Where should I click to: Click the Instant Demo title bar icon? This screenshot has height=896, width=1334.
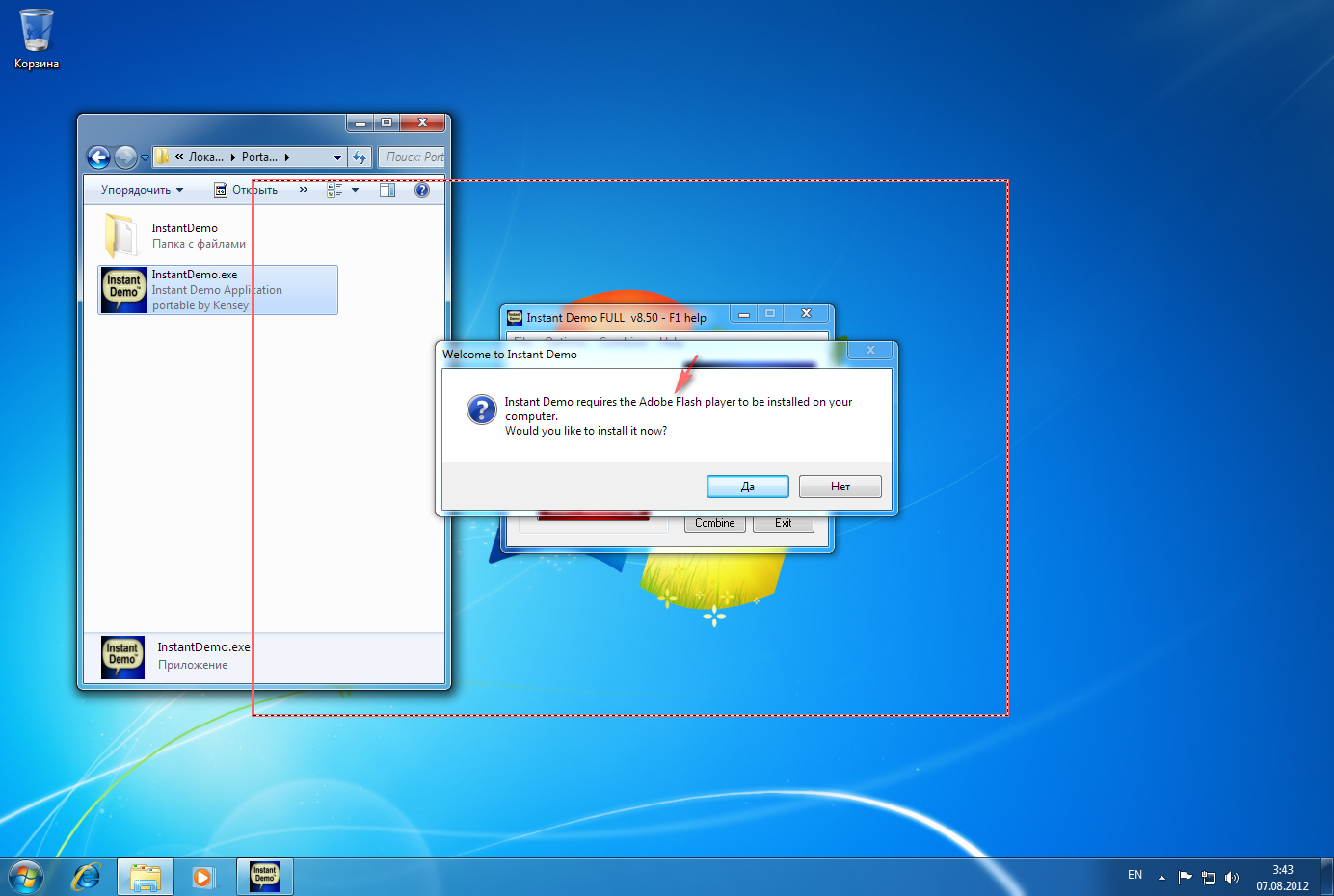point(515,317)
